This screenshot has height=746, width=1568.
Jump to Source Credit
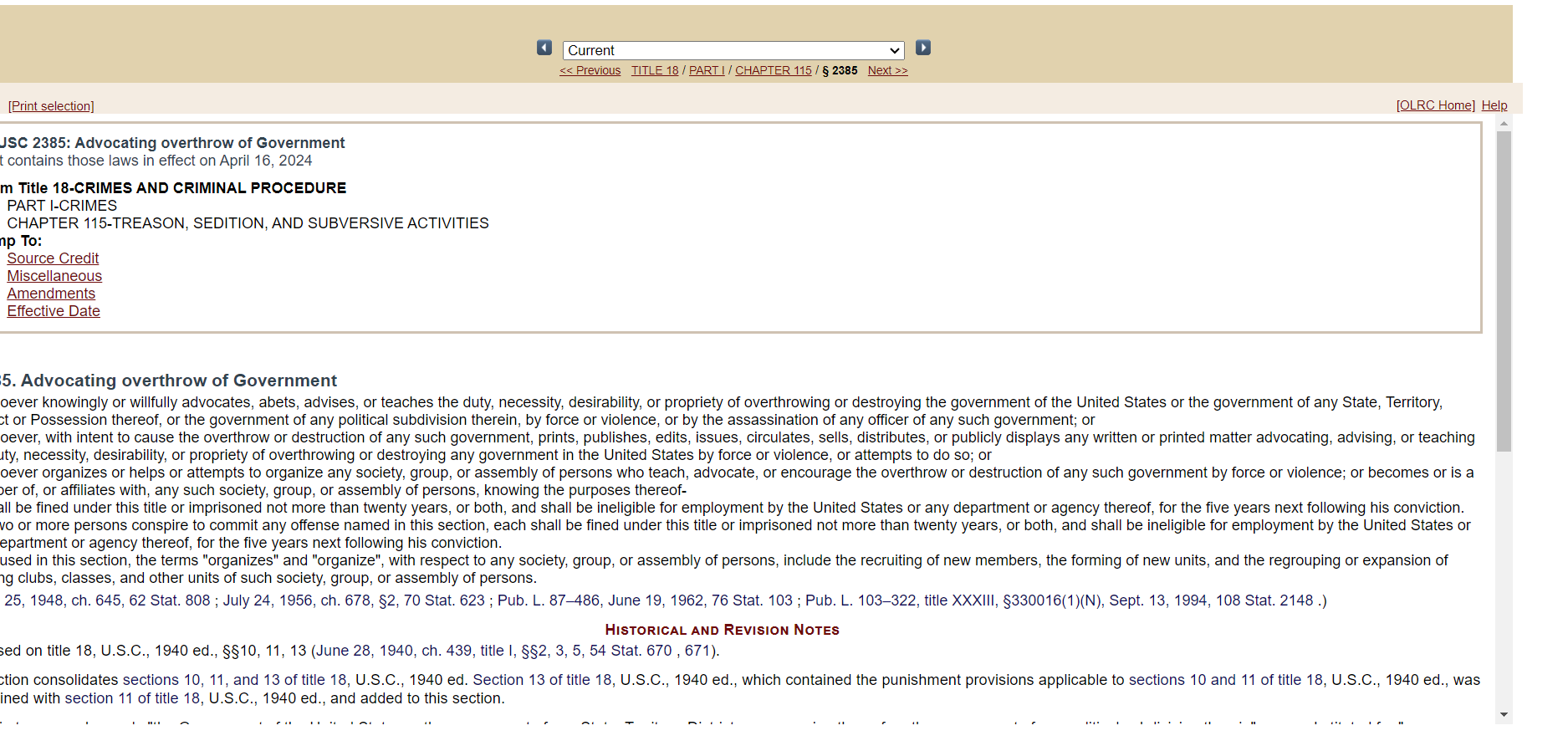(x=53, y=258)
